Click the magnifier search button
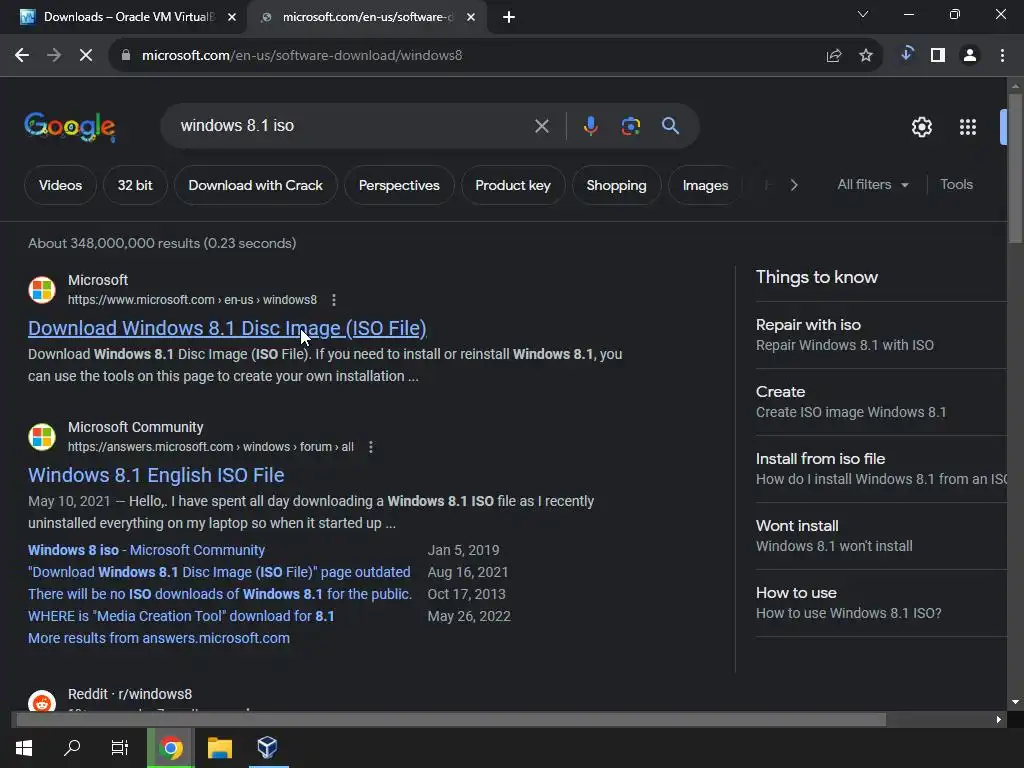 pos(671,126)
